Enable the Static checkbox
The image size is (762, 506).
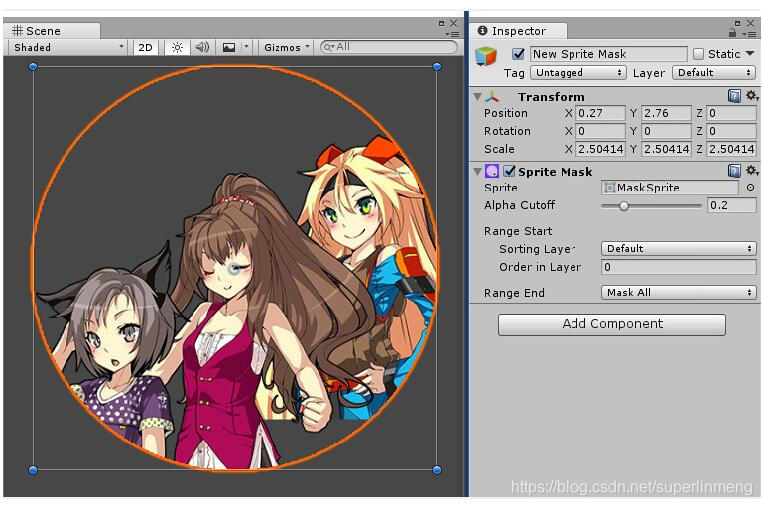coord(698,53)
